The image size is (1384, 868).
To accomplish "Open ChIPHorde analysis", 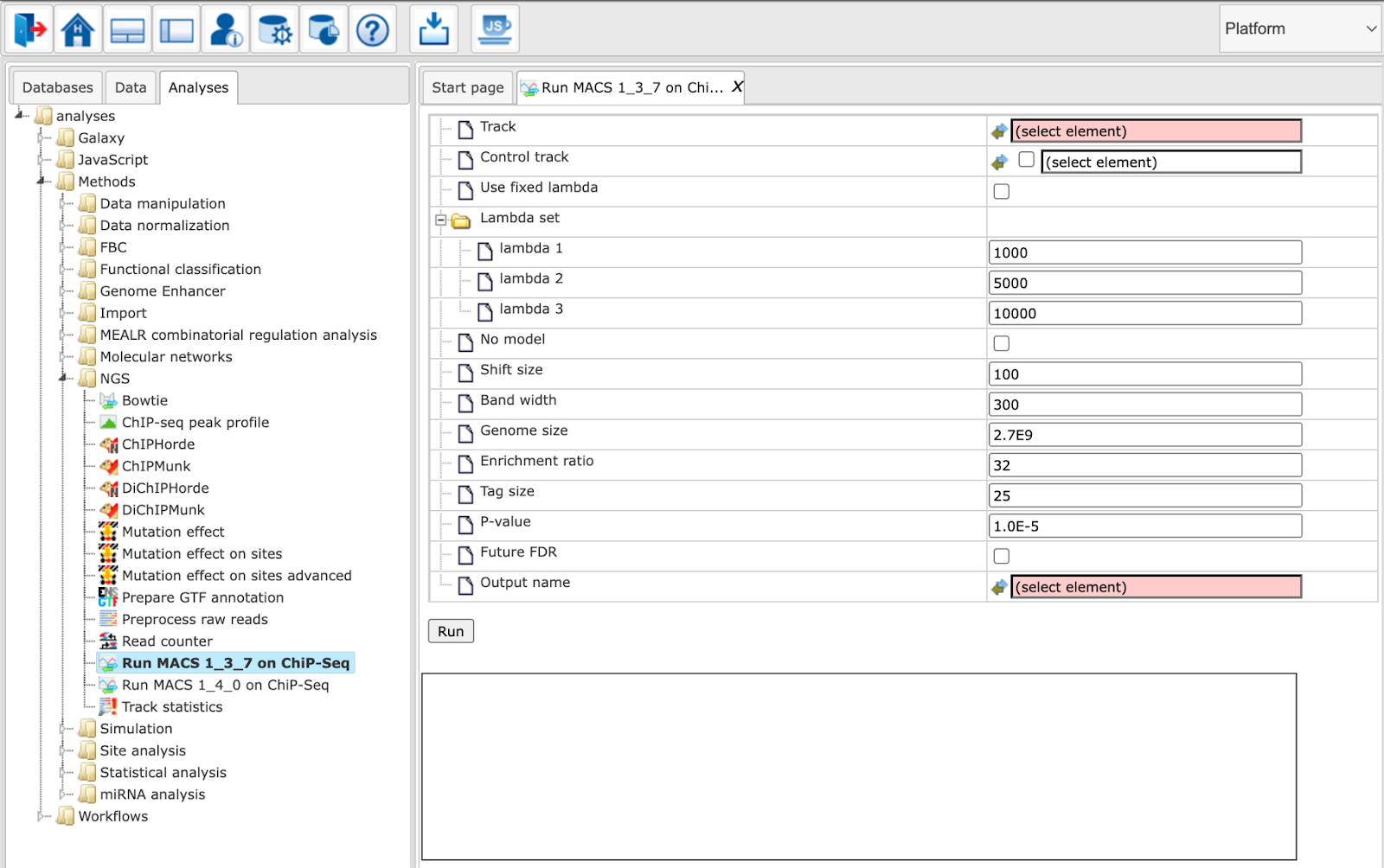I will (158, 444).
